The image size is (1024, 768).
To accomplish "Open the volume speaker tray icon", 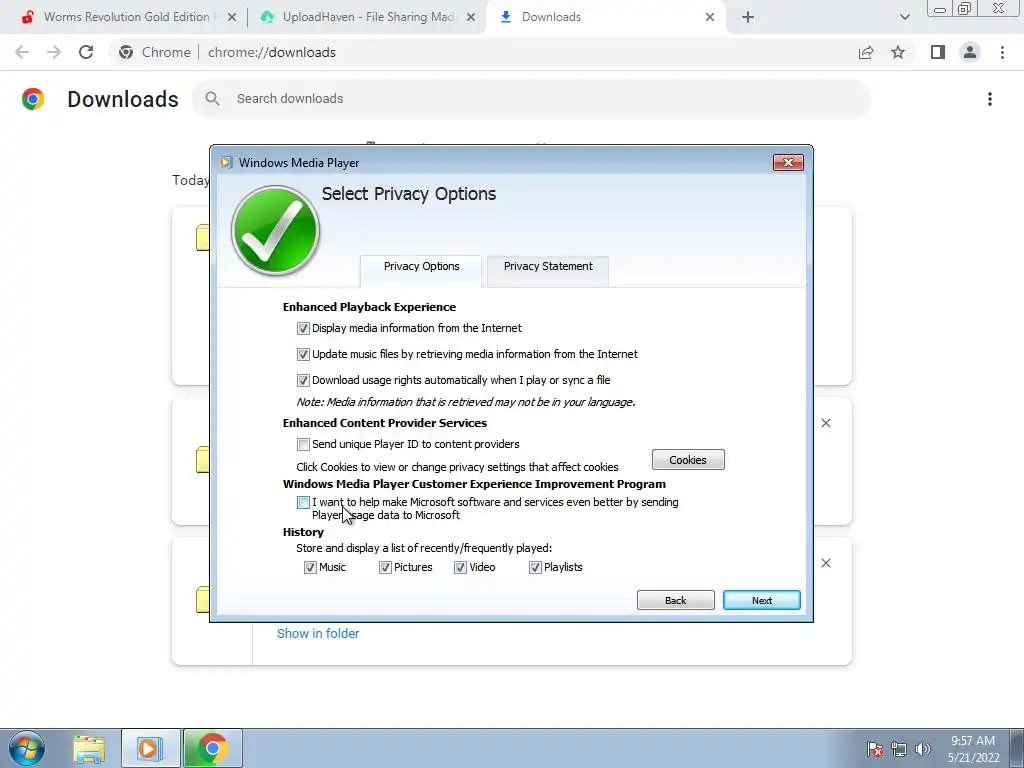I will coord(923,749).
